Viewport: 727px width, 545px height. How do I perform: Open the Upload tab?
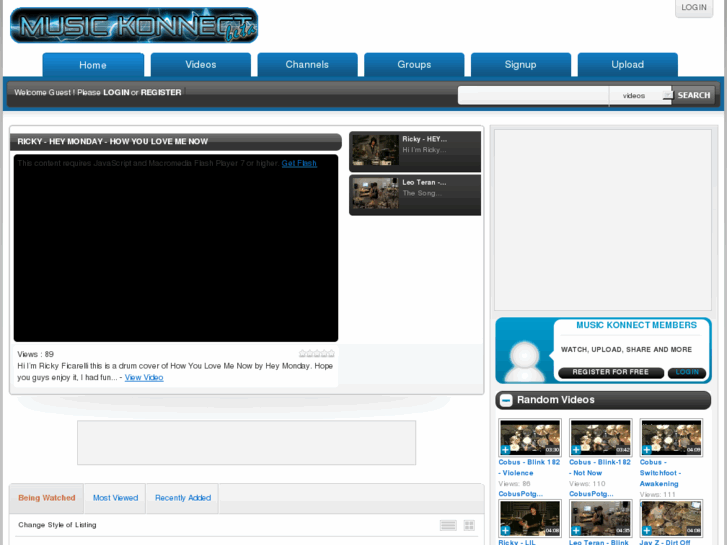(x=628, y=65)
